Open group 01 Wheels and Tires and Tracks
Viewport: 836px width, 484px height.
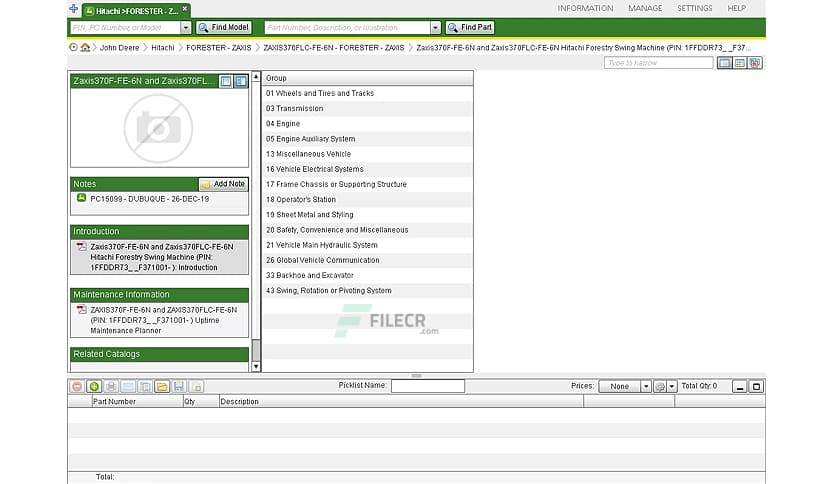367,93
